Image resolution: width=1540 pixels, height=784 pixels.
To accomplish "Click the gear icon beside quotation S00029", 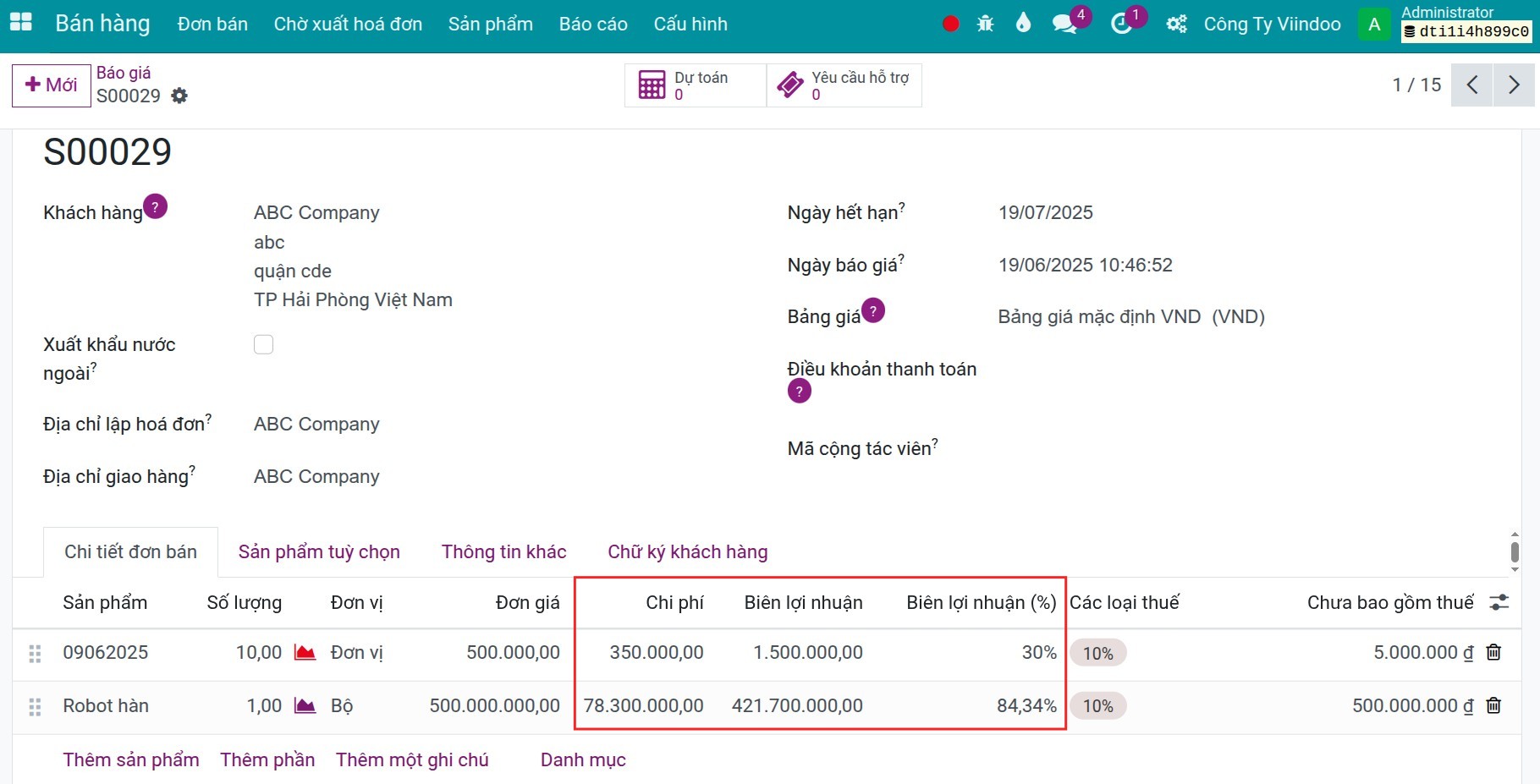I will click(179, 96).
